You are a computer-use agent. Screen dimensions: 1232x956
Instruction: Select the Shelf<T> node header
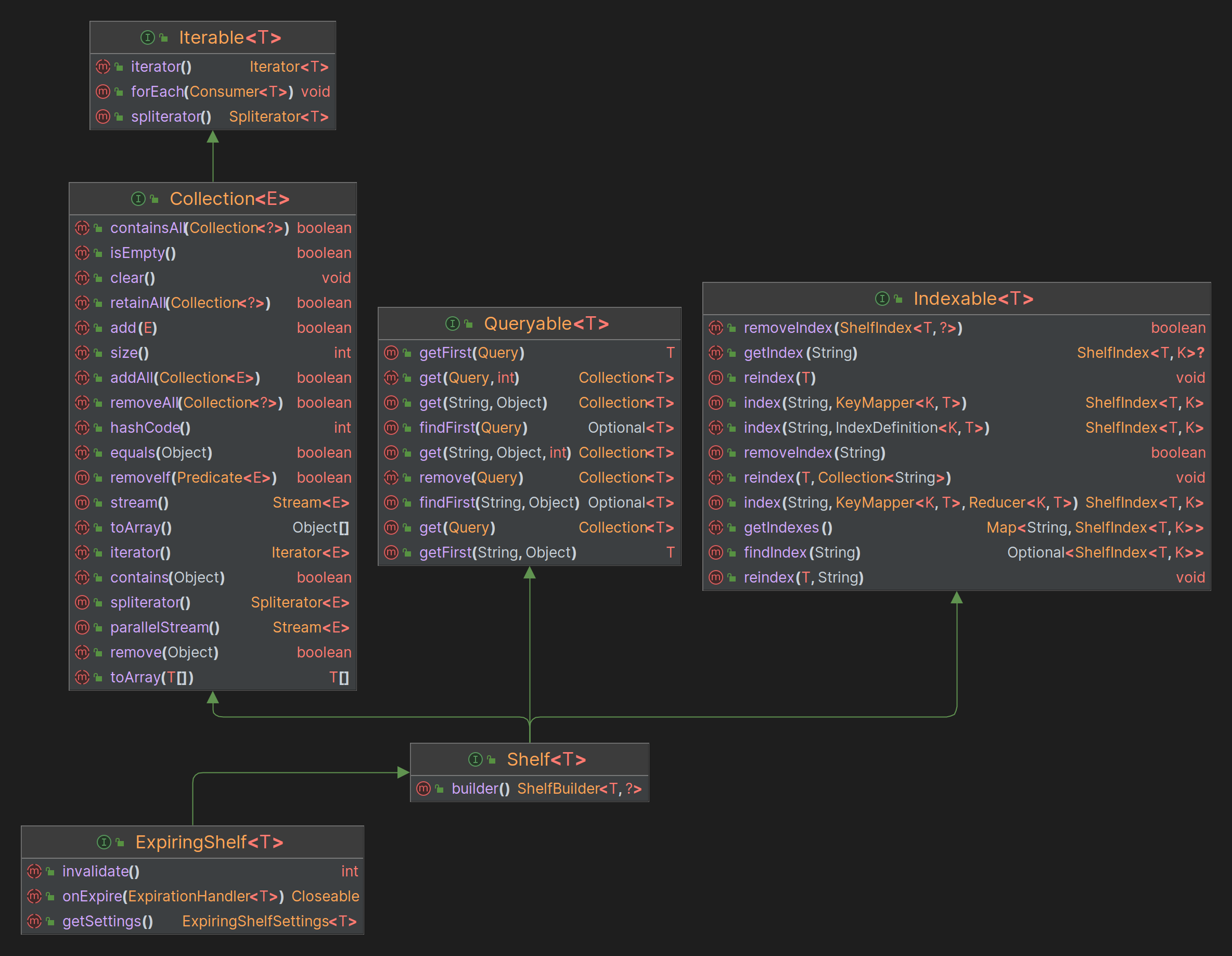(530, 760)
